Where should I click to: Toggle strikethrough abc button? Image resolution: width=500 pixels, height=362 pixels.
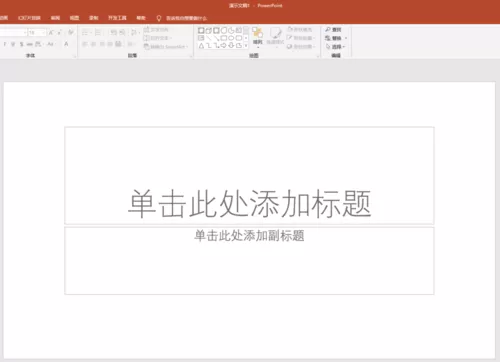click(29, 44)
